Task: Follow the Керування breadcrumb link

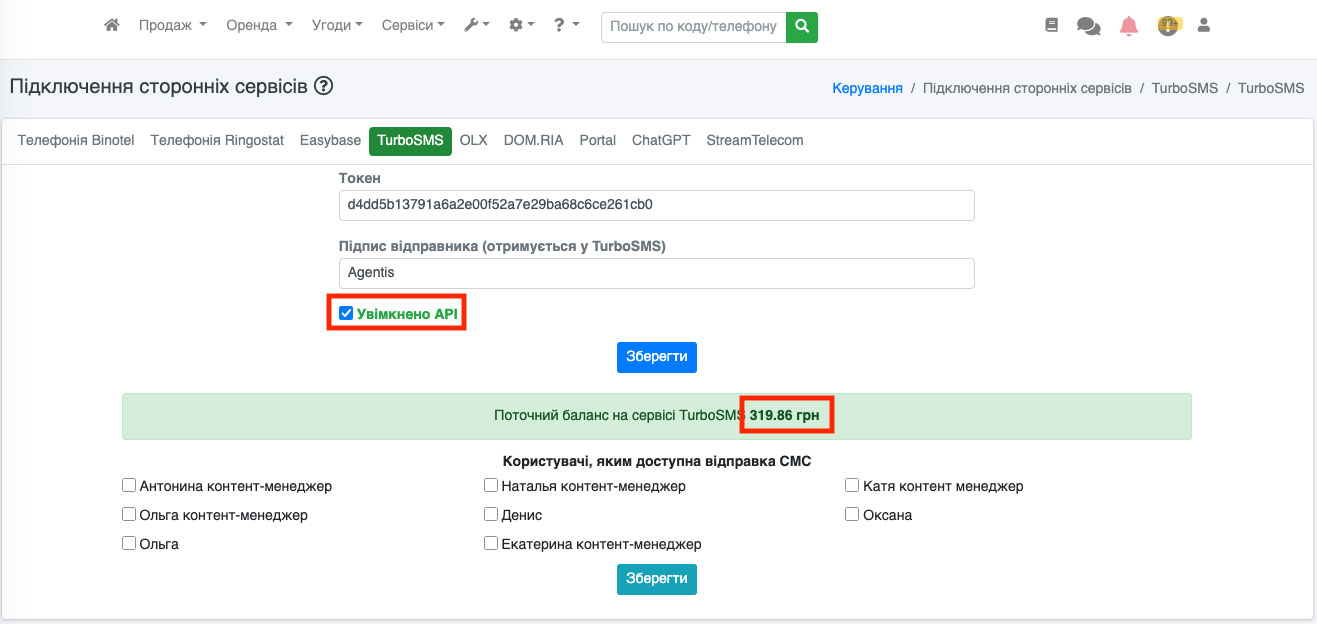Action: tap(867, 88)
